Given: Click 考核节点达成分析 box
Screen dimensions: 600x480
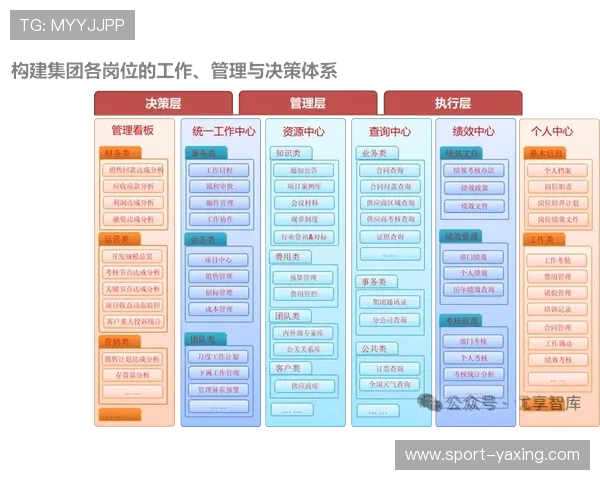Looking at the screenshot, I should coord(132,272).
